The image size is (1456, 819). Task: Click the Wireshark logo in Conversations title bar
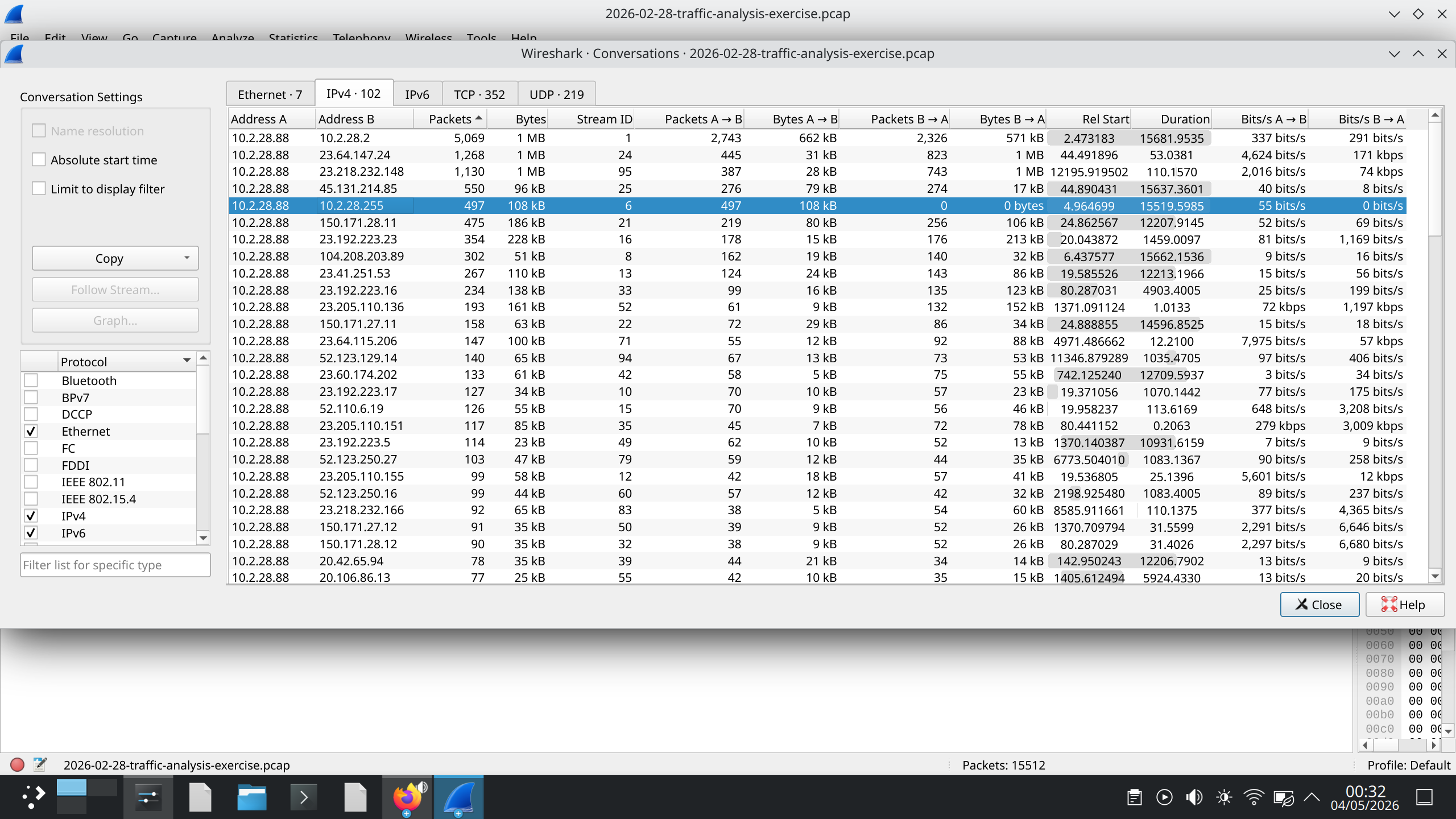coord(14,54)
